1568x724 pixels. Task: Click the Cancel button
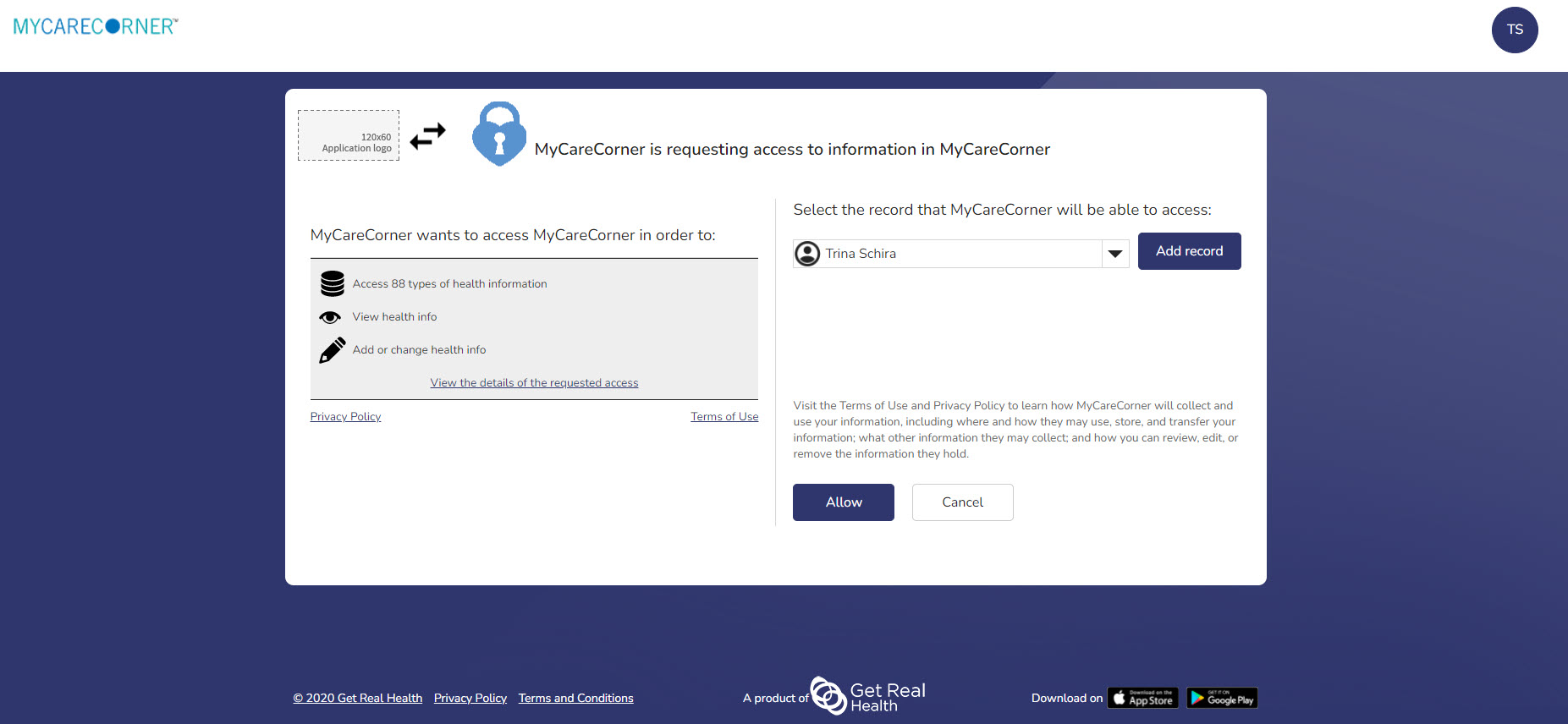(962, 502)
